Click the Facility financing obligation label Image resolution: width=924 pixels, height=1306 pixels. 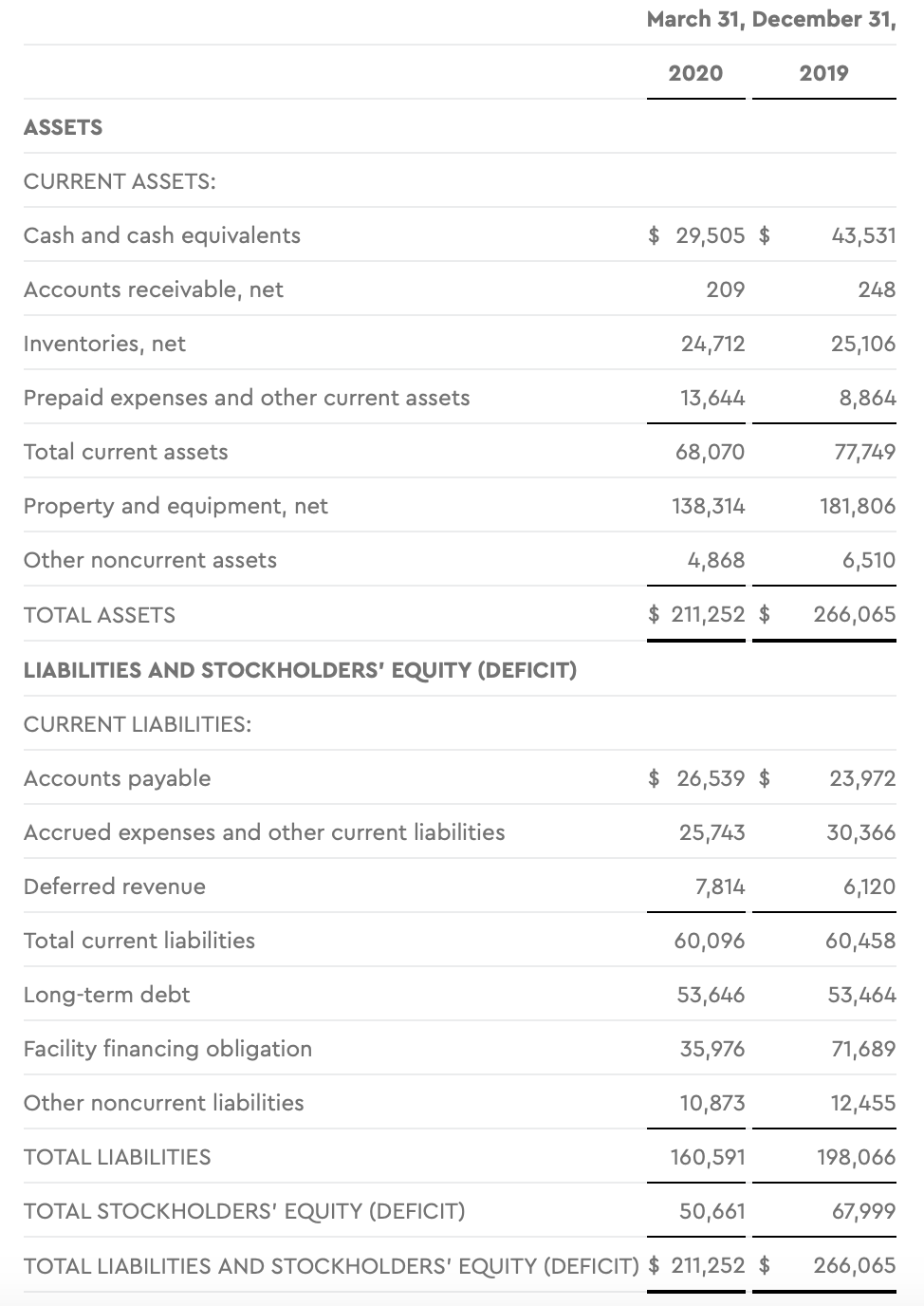point(168,1049)
